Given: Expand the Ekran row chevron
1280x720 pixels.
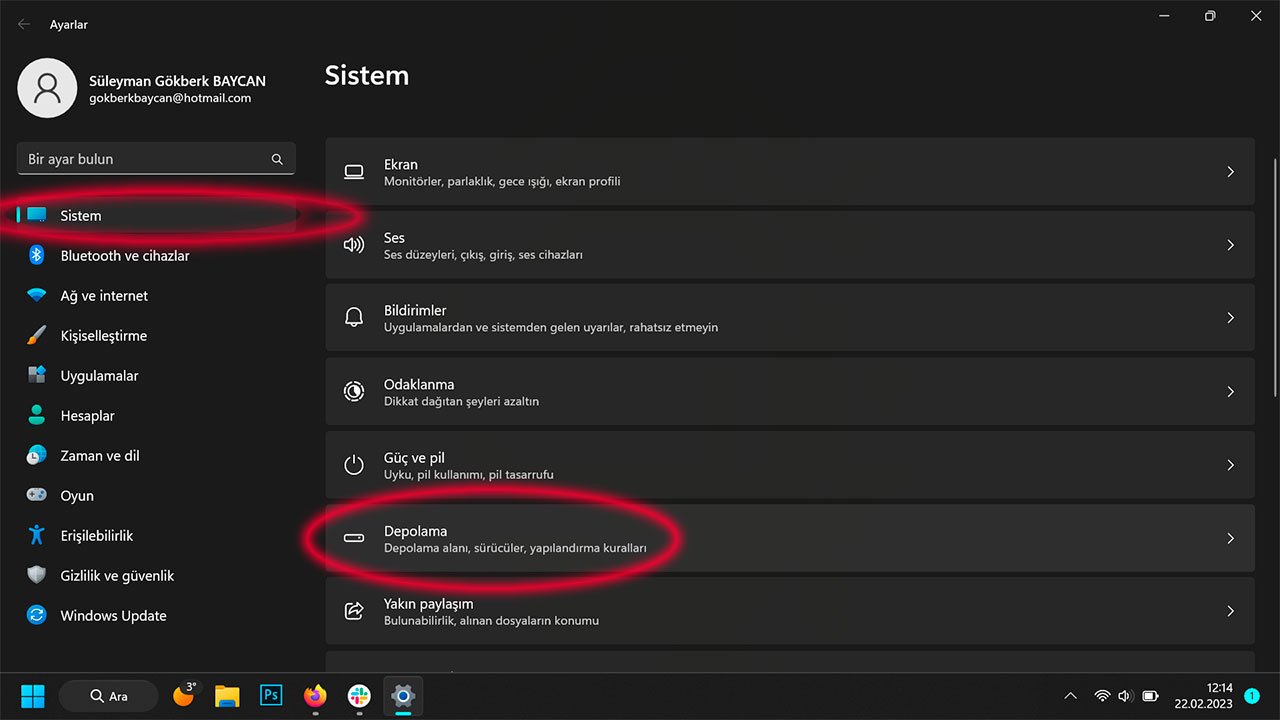Looking at the screenshot, I should [x=1231, y=172].
